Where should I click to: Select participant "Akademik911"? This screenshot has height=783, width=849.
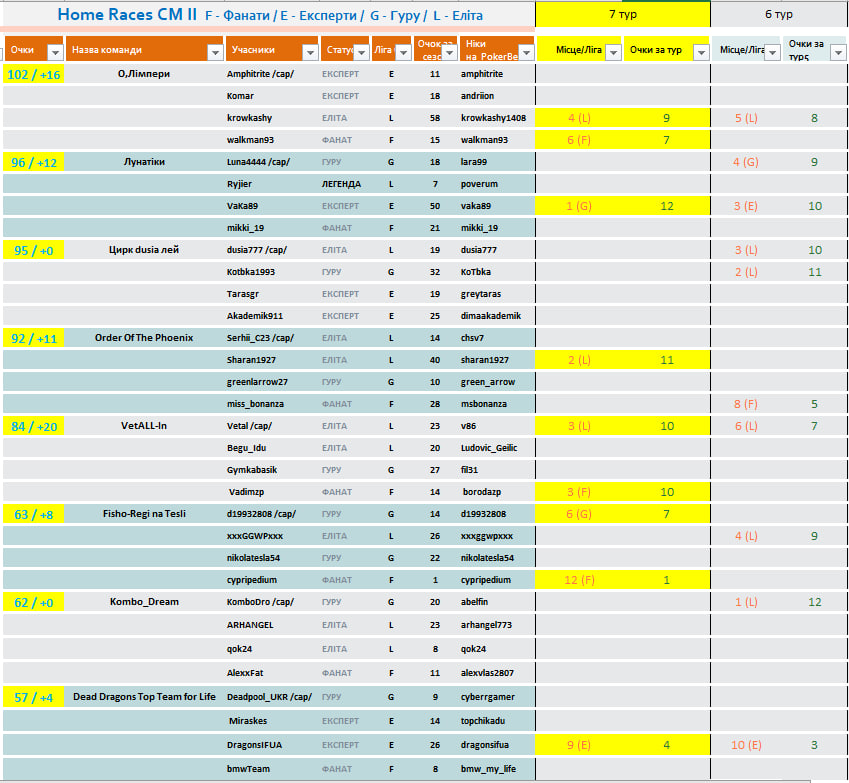(254, 316)
